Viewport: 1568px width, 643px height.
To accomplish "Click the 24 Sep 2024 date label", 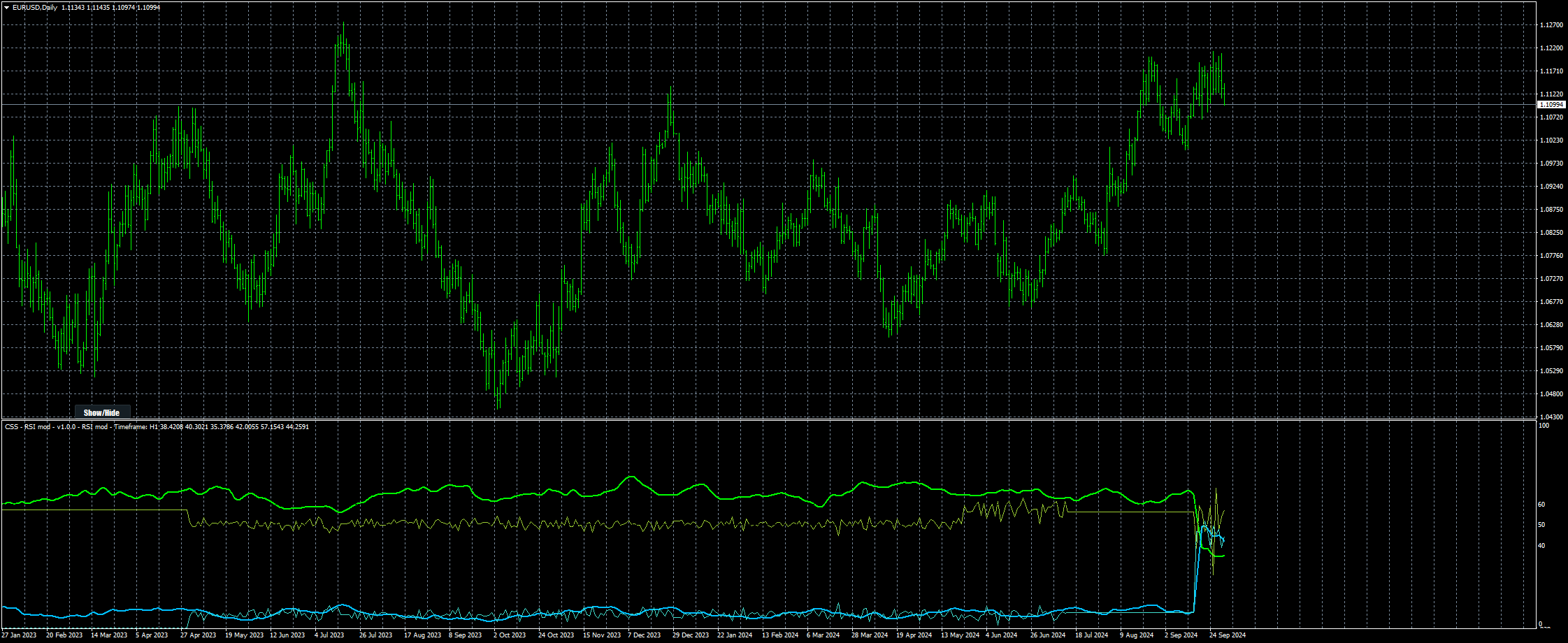I will (x=1228, y=635).
